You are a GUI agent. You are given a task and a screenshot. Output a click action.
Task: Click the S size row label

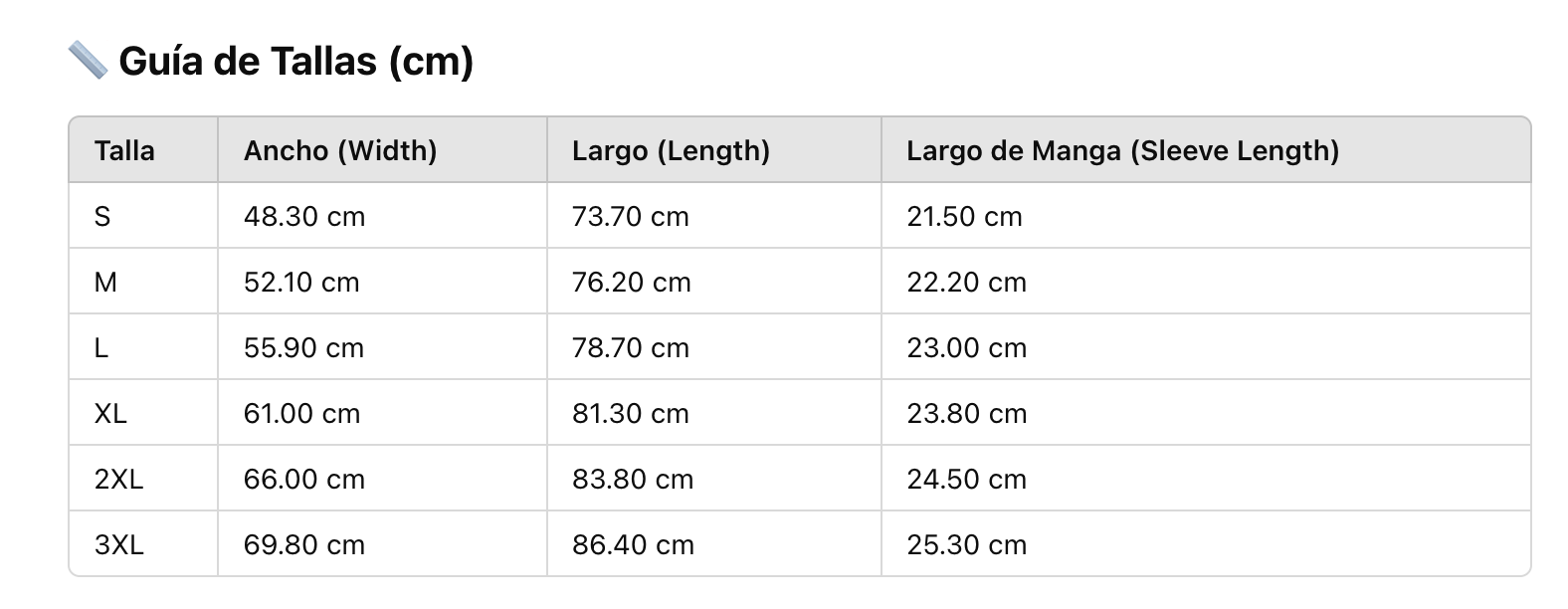[102, 217]
